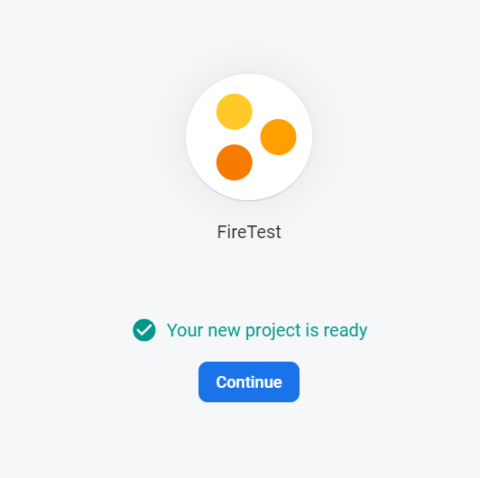
Task: Click the Continue label text on the button
Action: click(x=249, y=382)
